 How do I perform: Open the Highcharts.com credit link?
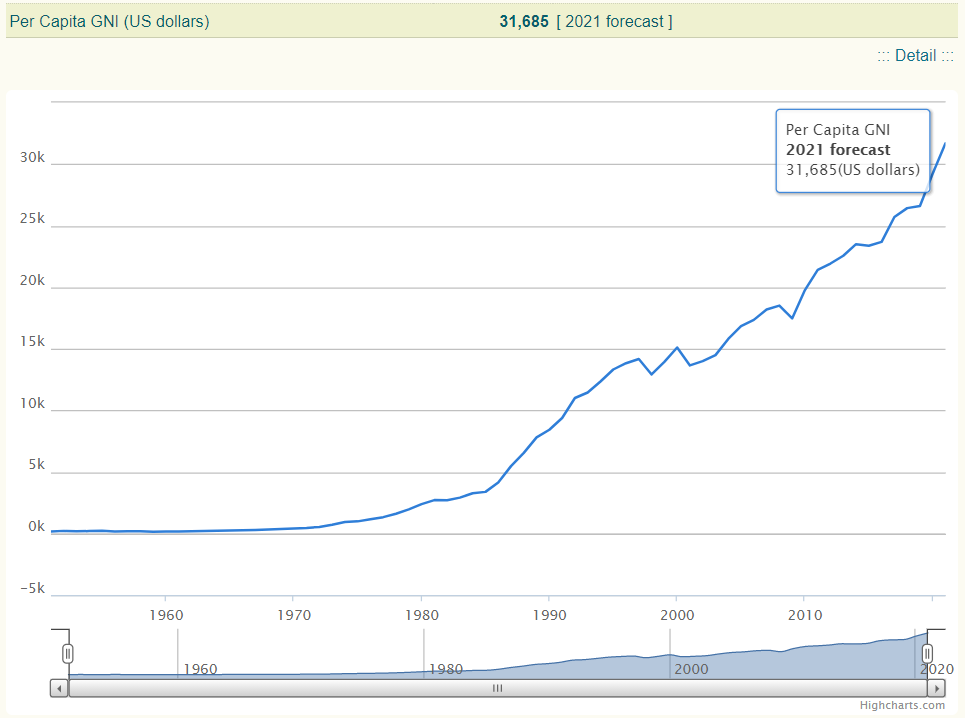coord(906,705)
